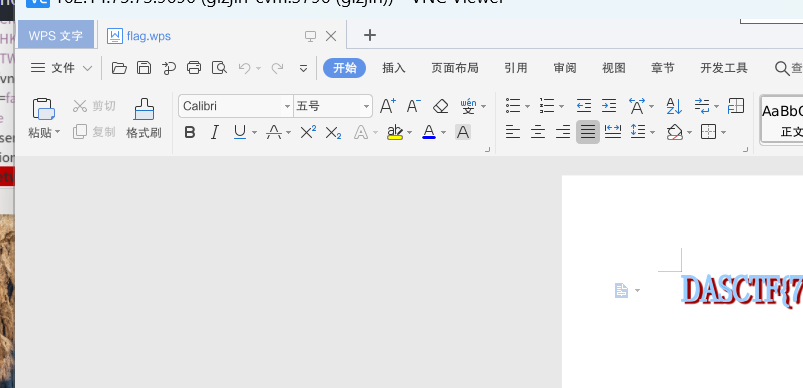Apply paragraph shading fill bucket
Viewport: 803px width, 388px height.
[674, 132]
